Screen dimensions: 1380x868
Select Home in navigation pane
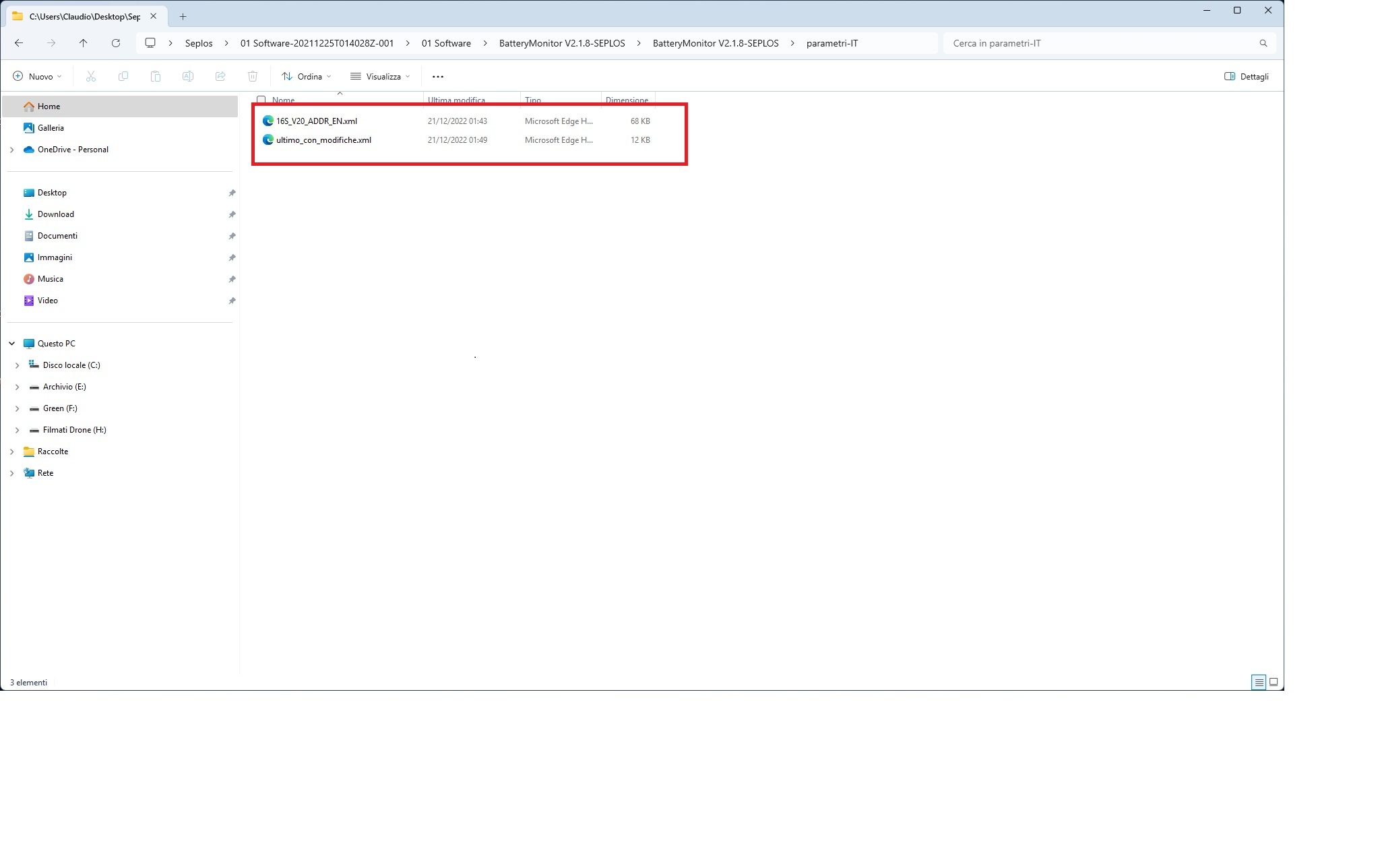coord(120,106)
